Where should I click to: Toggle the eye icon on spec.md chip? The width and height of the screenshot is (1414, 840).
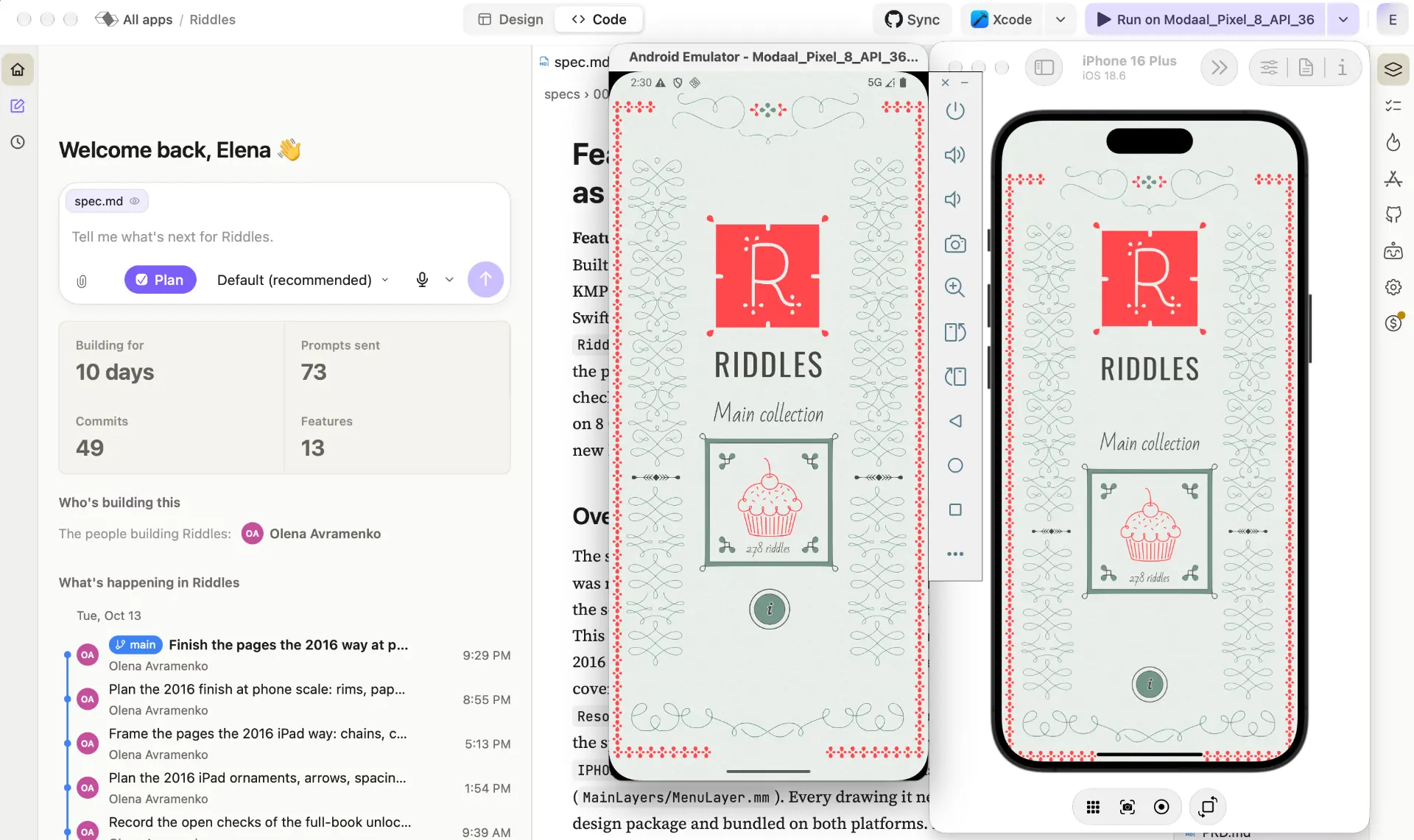(x=135, y=201)
